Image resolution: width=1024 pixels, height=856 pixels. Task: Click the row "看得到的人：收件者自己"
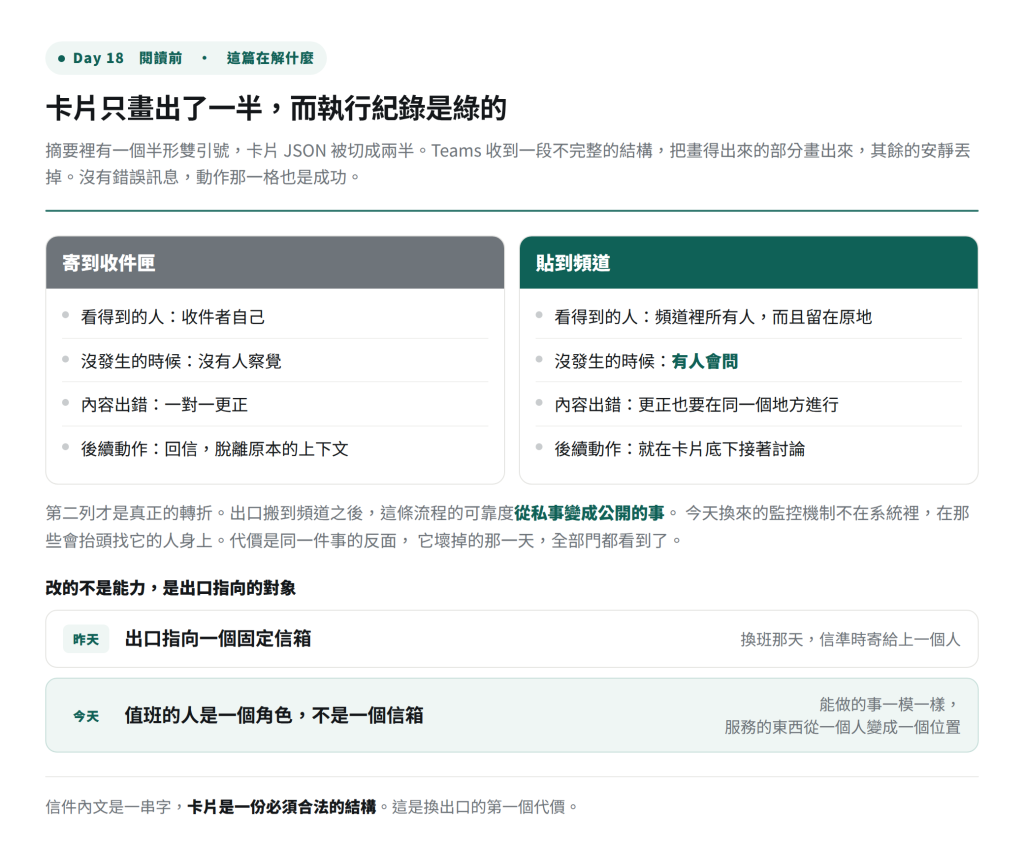(x=275, y=317)
